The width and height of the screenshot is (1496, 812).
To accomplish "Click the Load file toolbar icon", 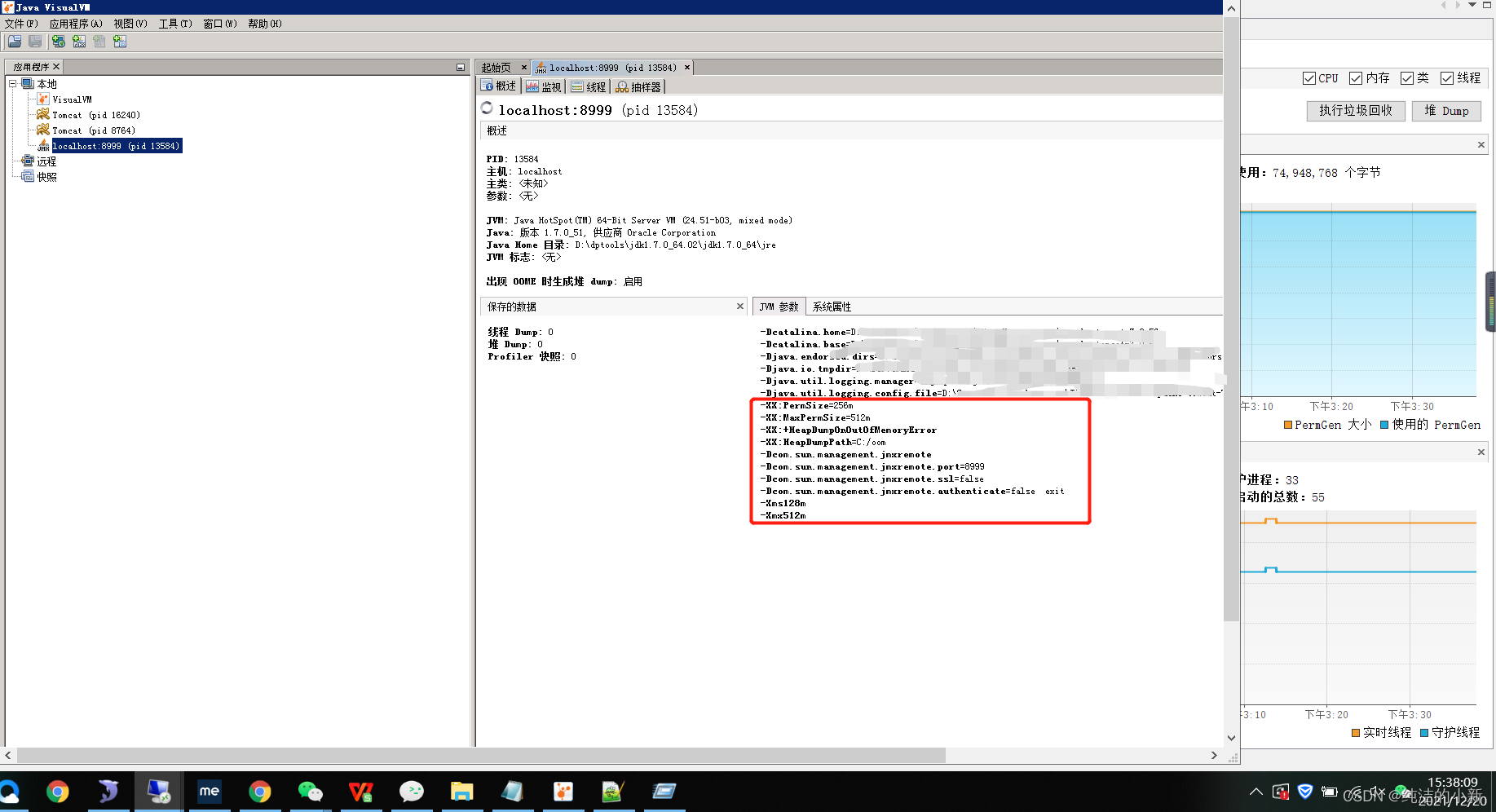I will tap(15, 42).
